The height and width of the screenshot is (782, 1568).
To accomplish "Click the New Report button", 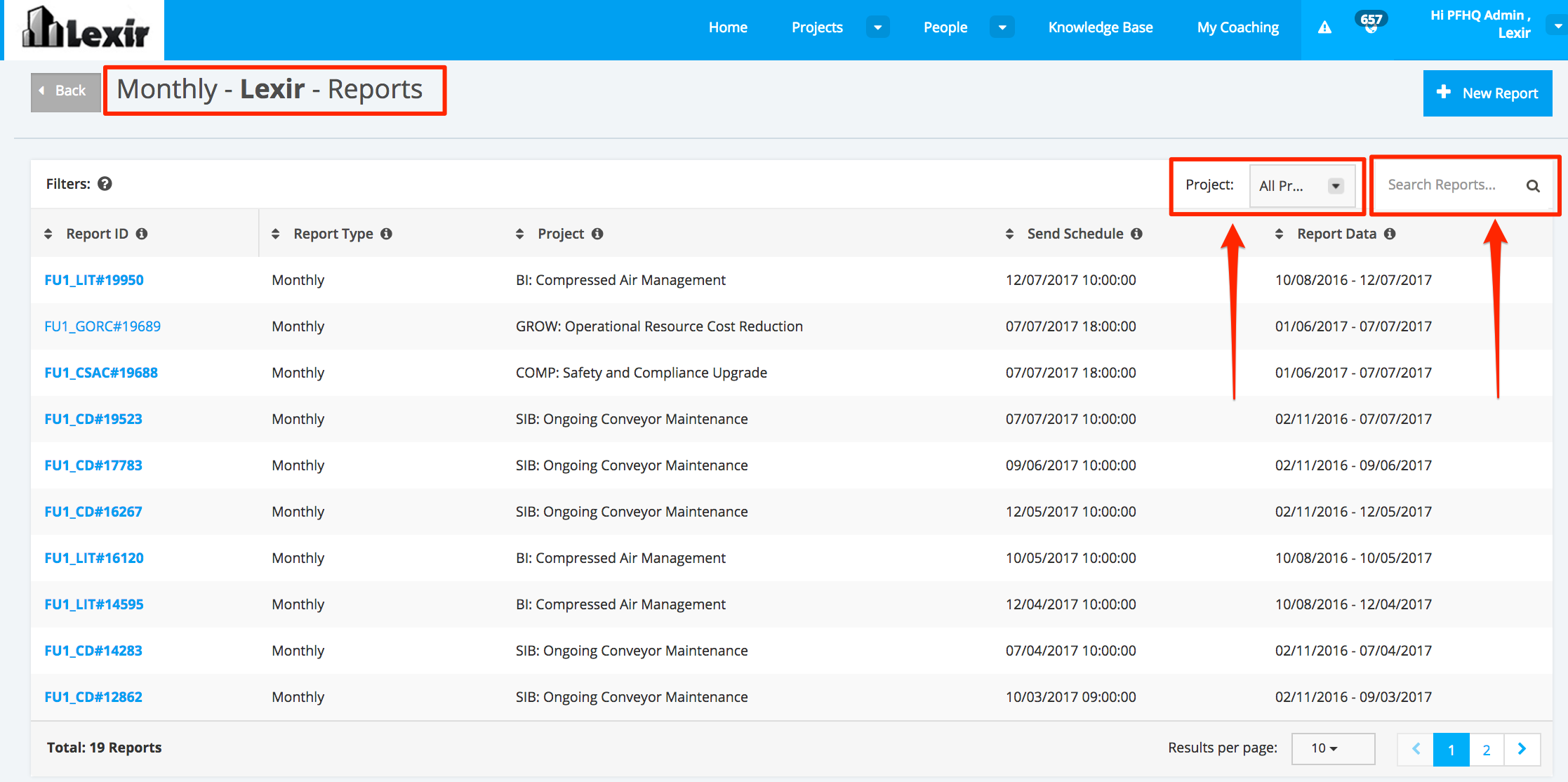I will click(x=1487, y=93).
